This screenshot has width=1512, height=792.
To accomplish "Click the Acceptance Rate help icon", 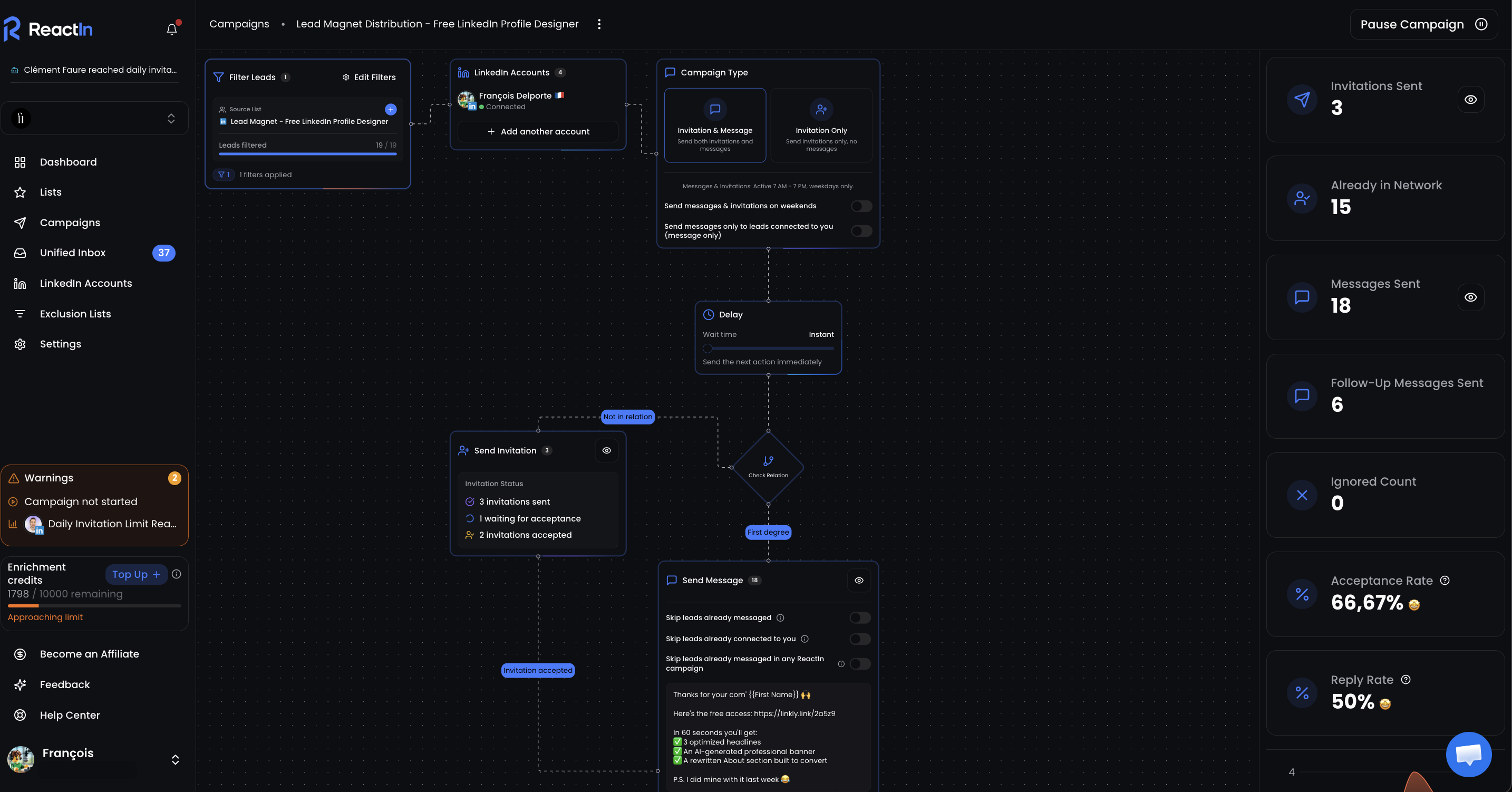I will tap(1445, 580).
